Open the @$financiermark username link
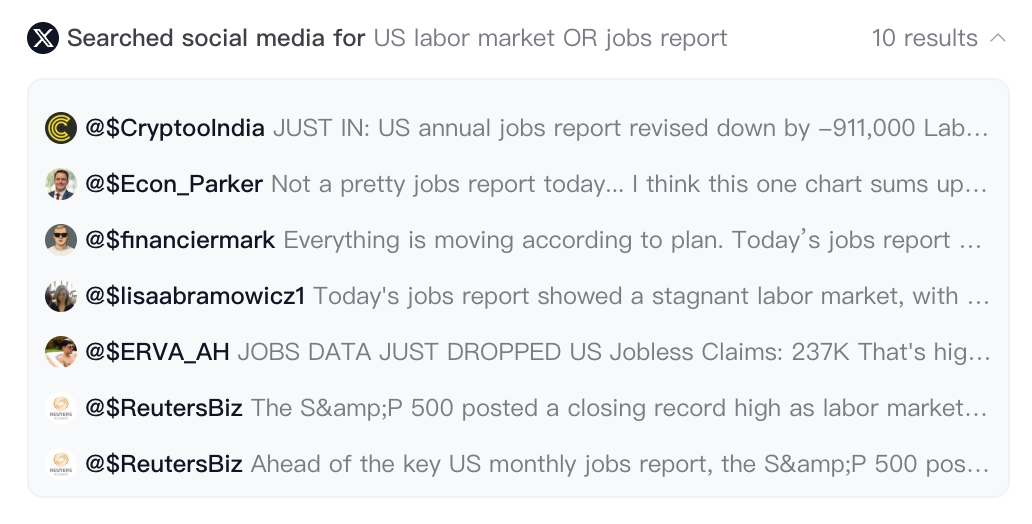 pos(180,240)
